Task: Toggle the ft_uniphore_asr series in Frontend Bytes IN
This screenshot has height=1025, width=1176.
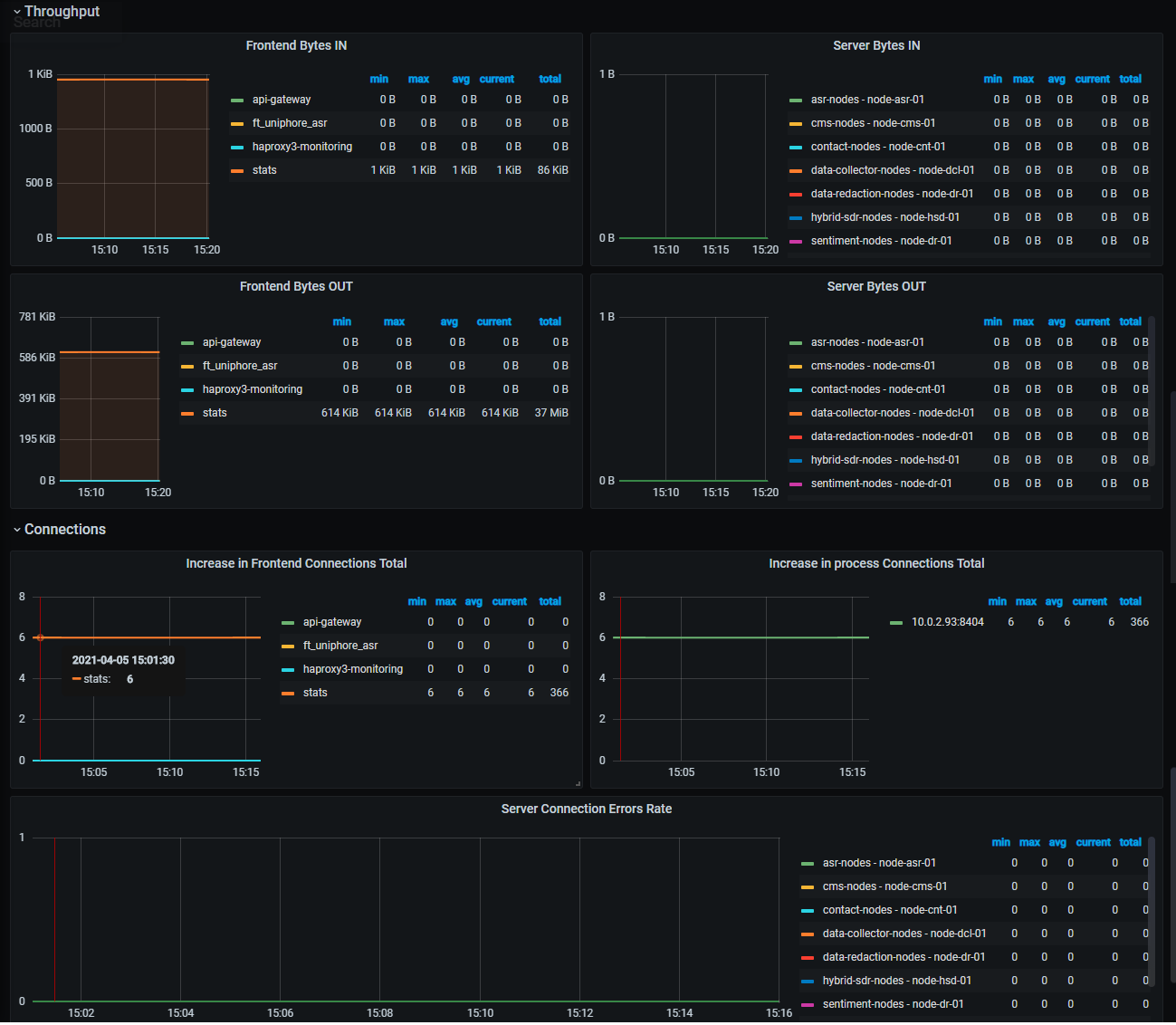Action: pos(290,123)
